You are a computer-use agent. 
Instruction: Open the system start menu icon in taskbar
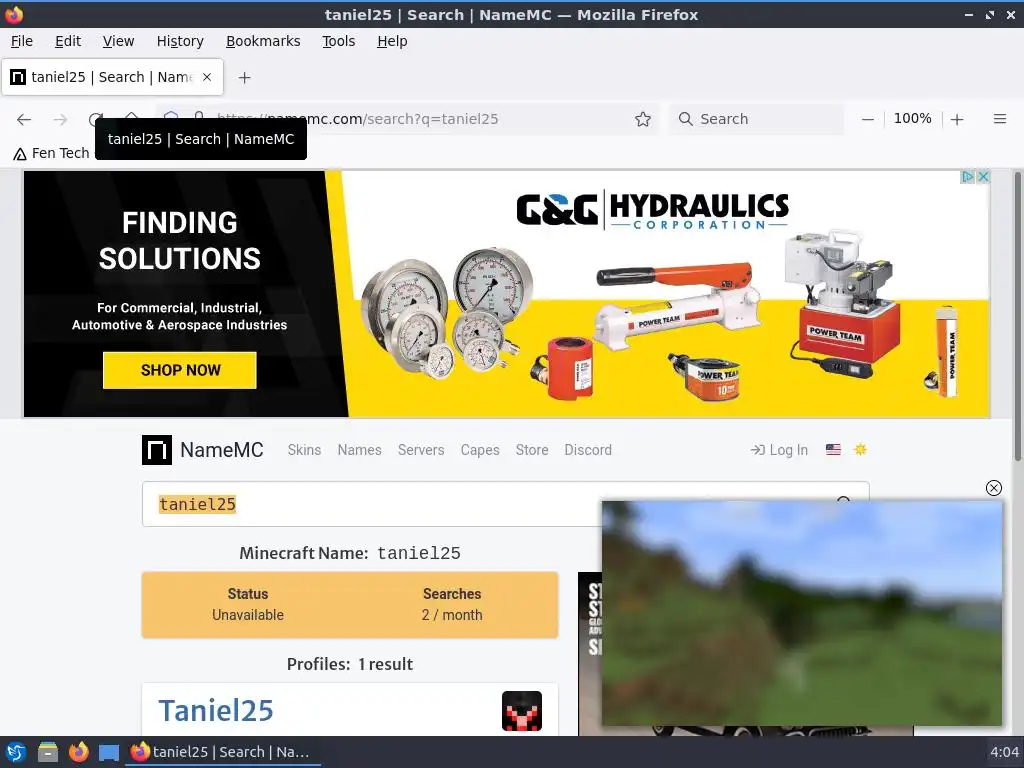pyautogui.click(x=16, y=752)
